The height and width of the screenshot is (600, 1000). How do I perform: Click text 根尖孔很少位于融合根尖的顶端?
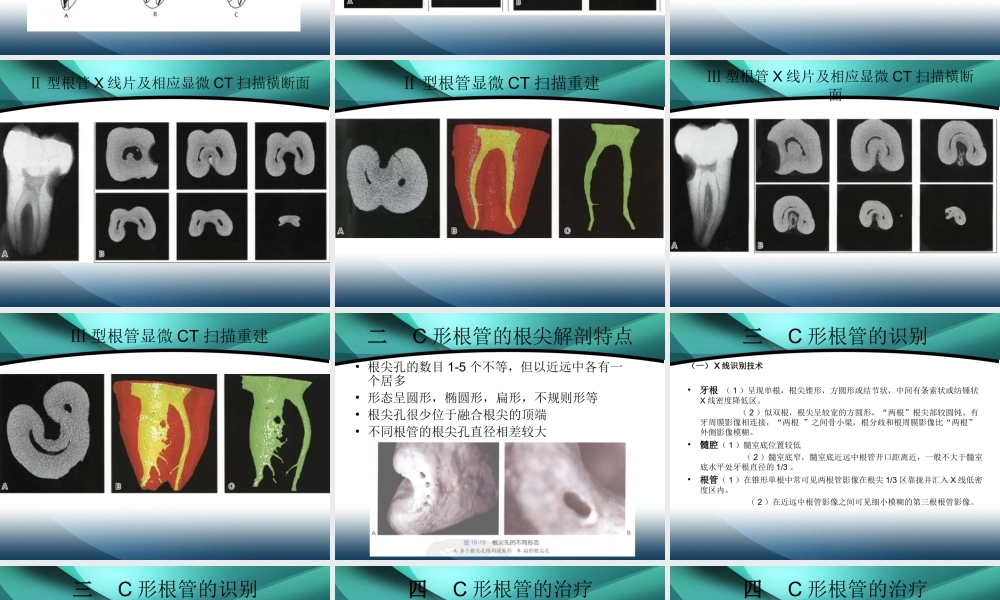[x=457, y=414]
